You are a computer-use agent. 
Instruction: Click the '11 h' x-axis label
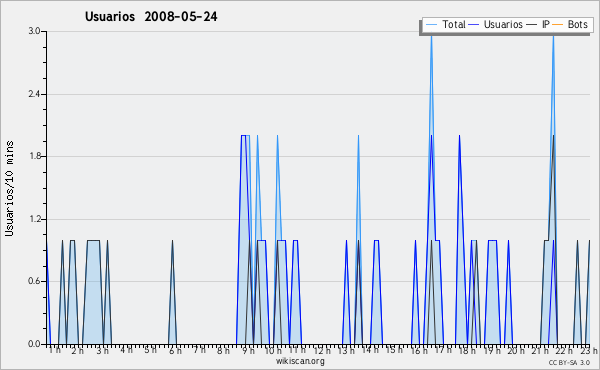[x=297, y=350]
